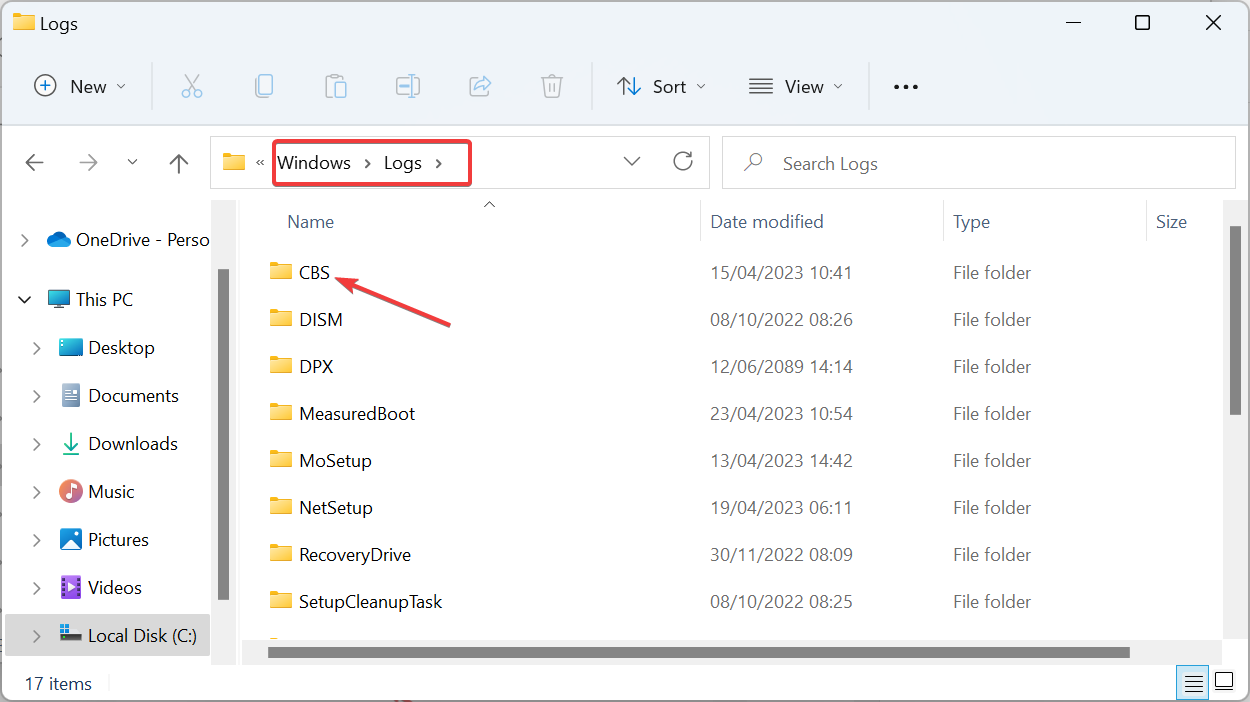Open the View options dropdown
Screen dimensions: 1250x702
click(x=796, y=87)
